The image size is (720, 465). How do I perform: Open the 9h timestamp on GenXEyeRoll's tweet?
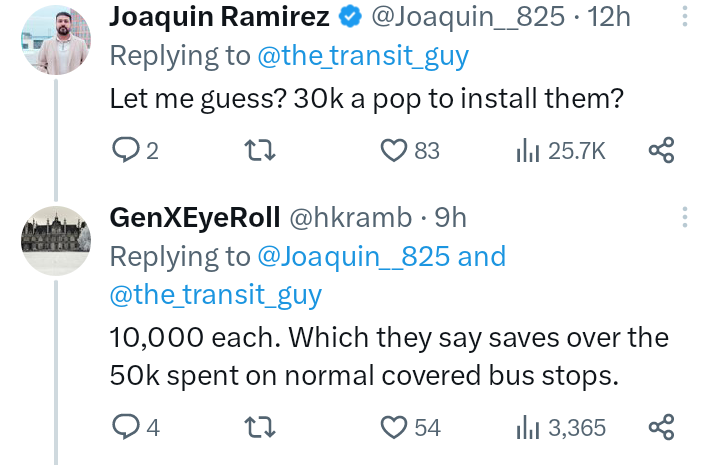pos(450,217)
